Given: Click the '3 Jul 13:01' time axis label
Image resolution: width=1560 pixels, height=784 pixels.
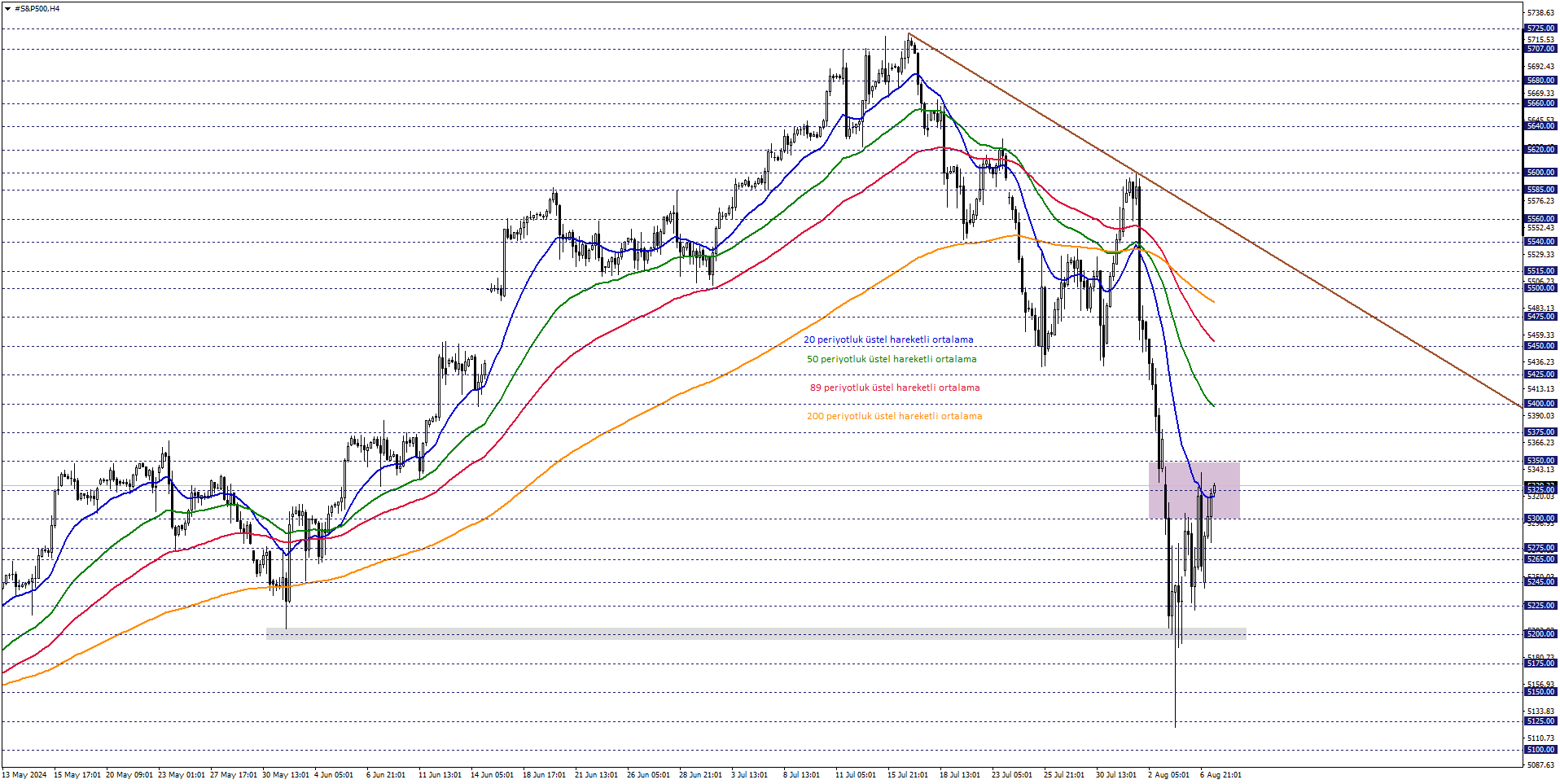Looking at the screenshot, I should [749, 775].
